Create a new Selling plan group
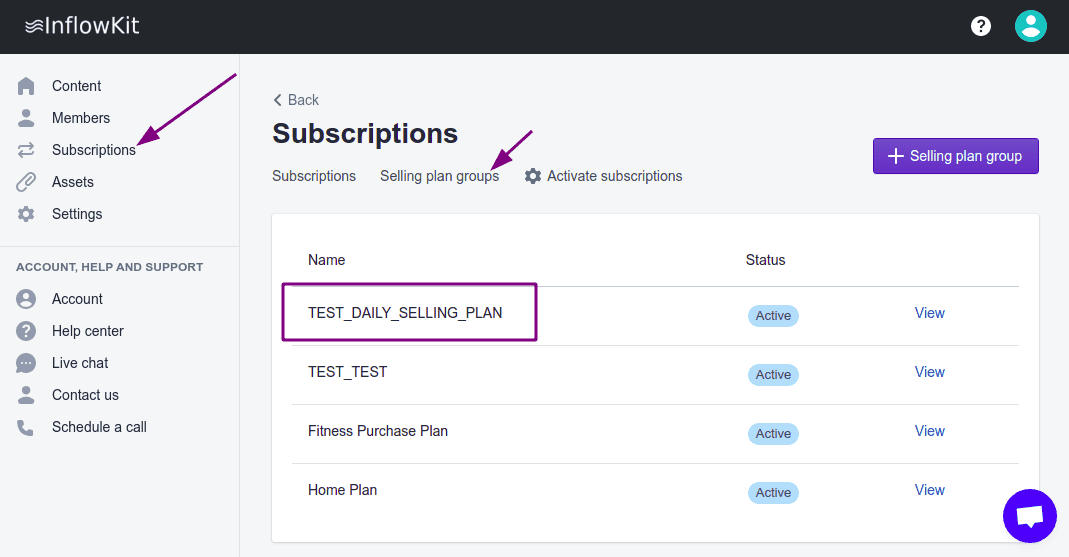 pyautogui.click(x=955, y=156)
